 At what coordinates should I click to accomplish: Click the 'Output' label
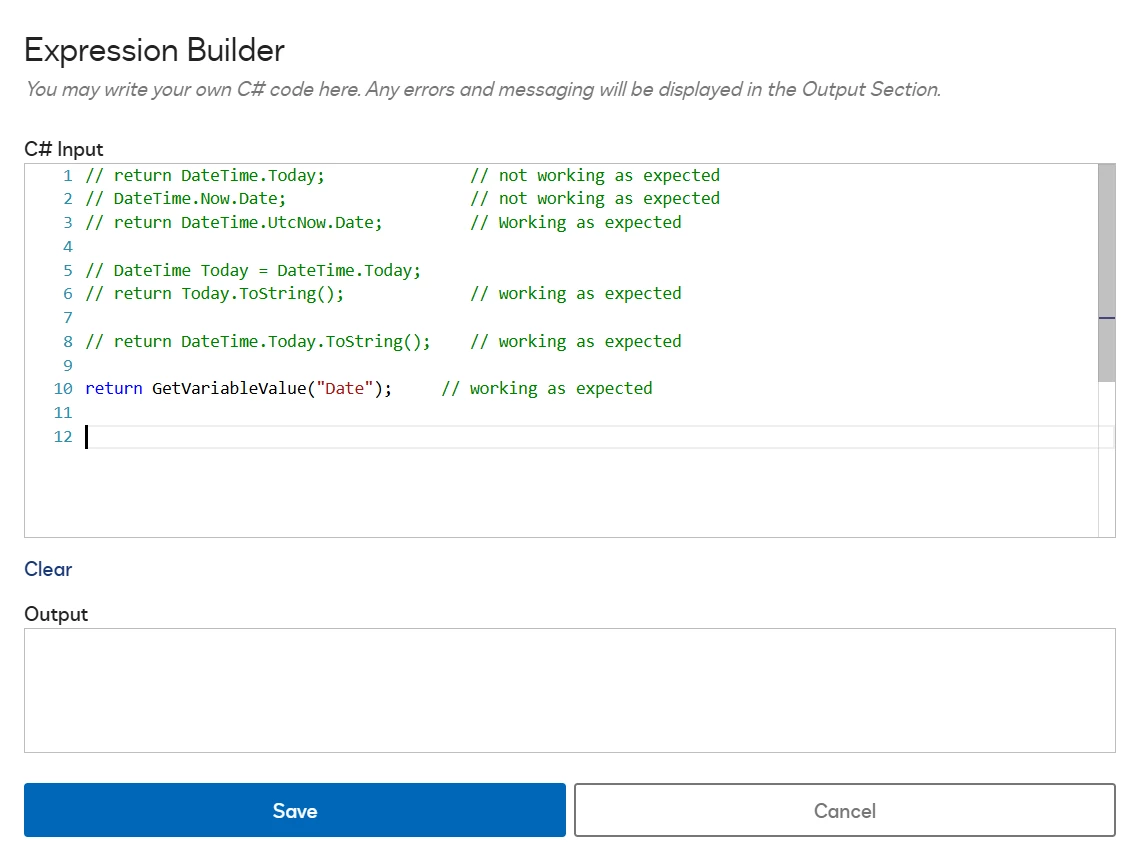[56, 614]
